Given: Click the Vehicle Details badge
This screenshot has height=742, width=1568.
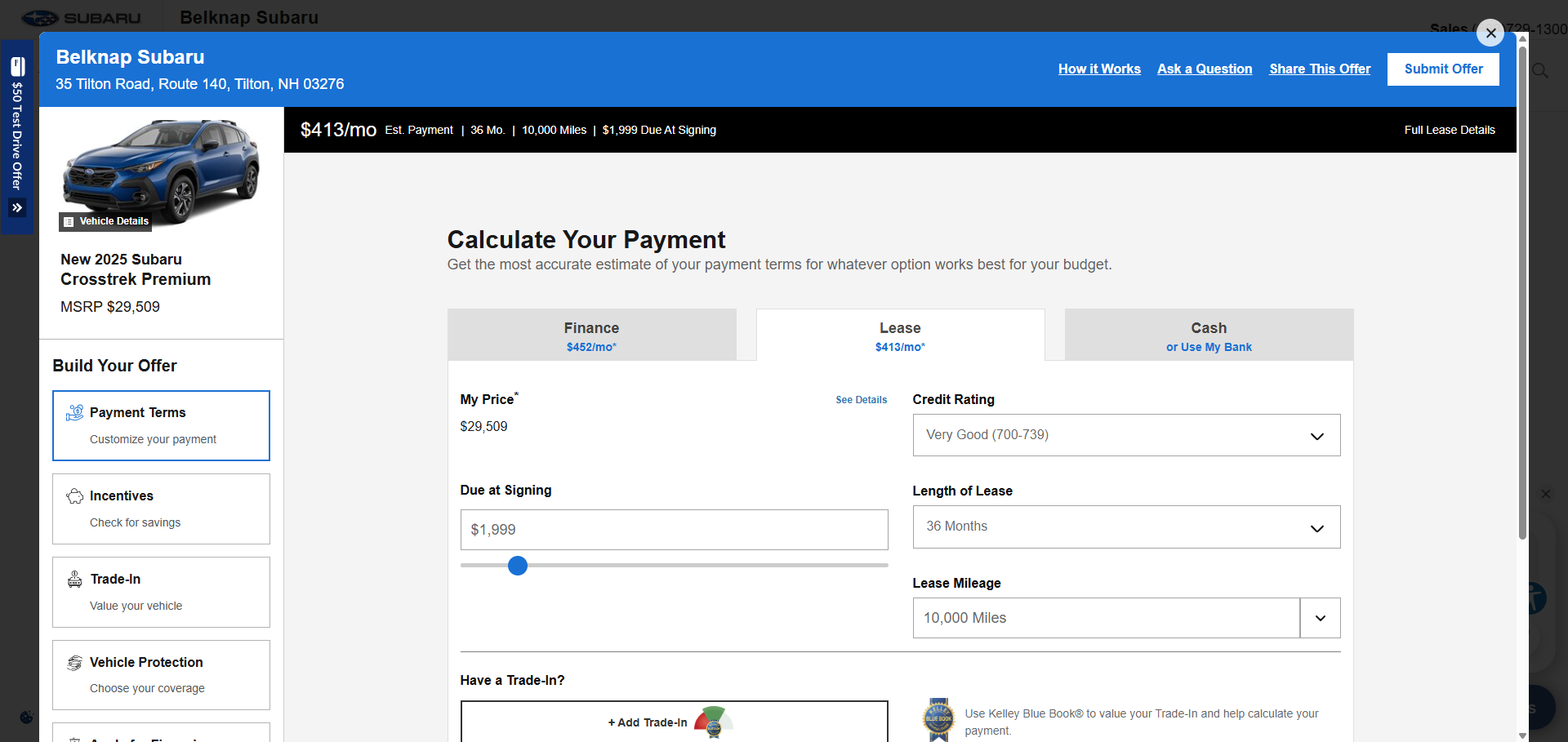Looking at the screenshot, I should (105, 221).
